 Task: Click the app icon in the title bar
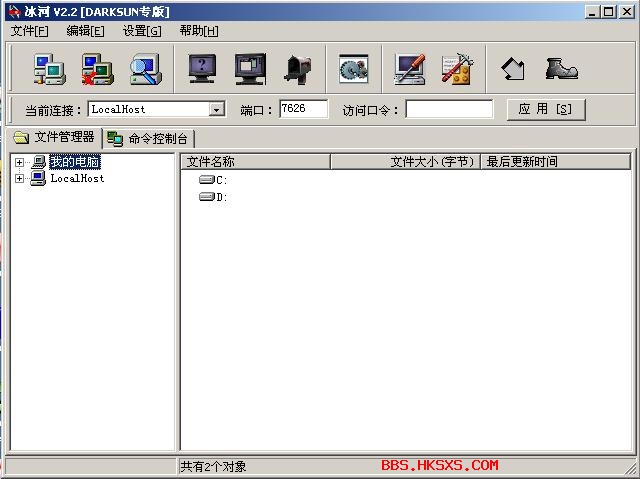[14, 11]
